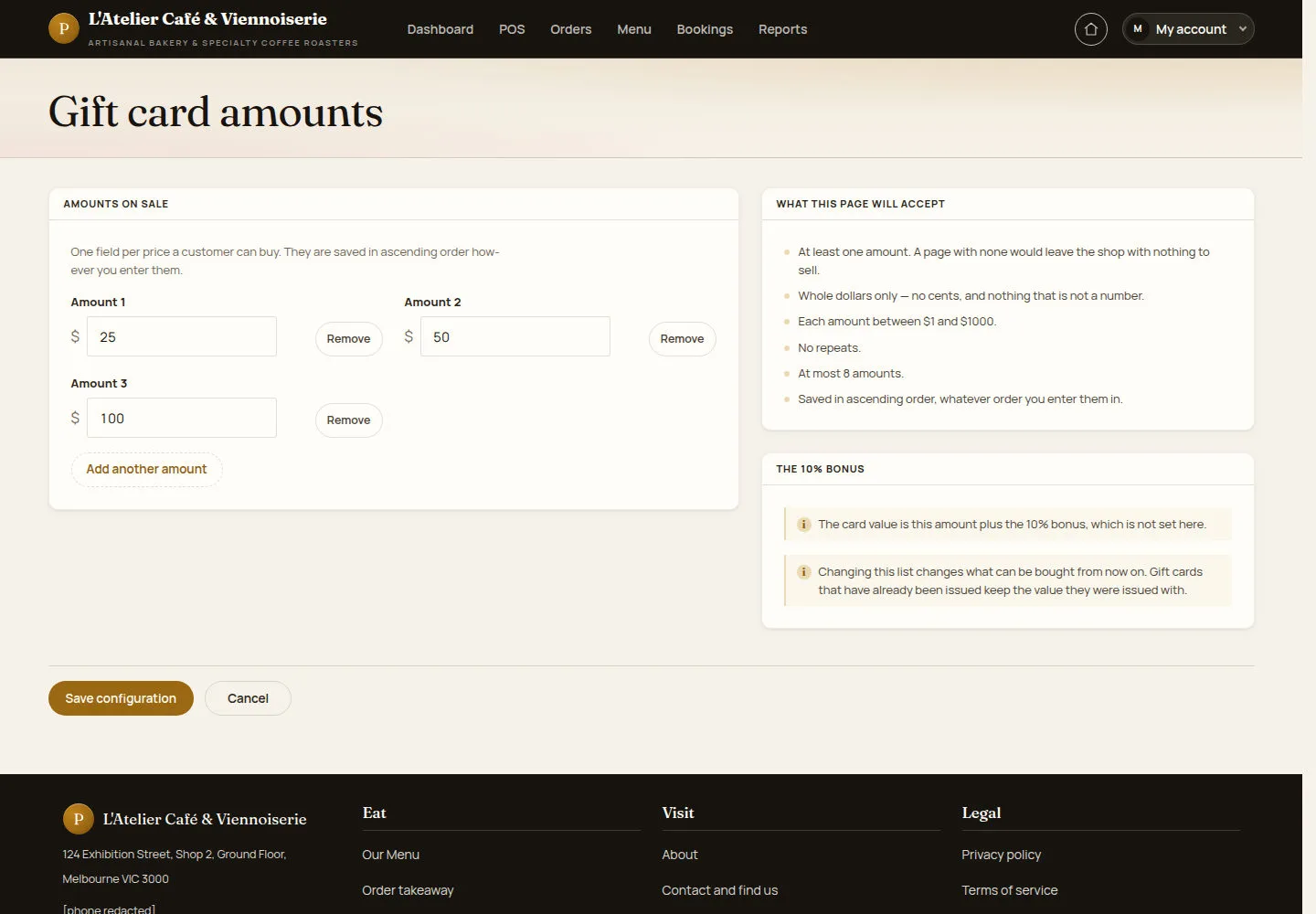1316x914 pixels.
Task: Click the Legal footer column heading
Action: pos(981,813)
